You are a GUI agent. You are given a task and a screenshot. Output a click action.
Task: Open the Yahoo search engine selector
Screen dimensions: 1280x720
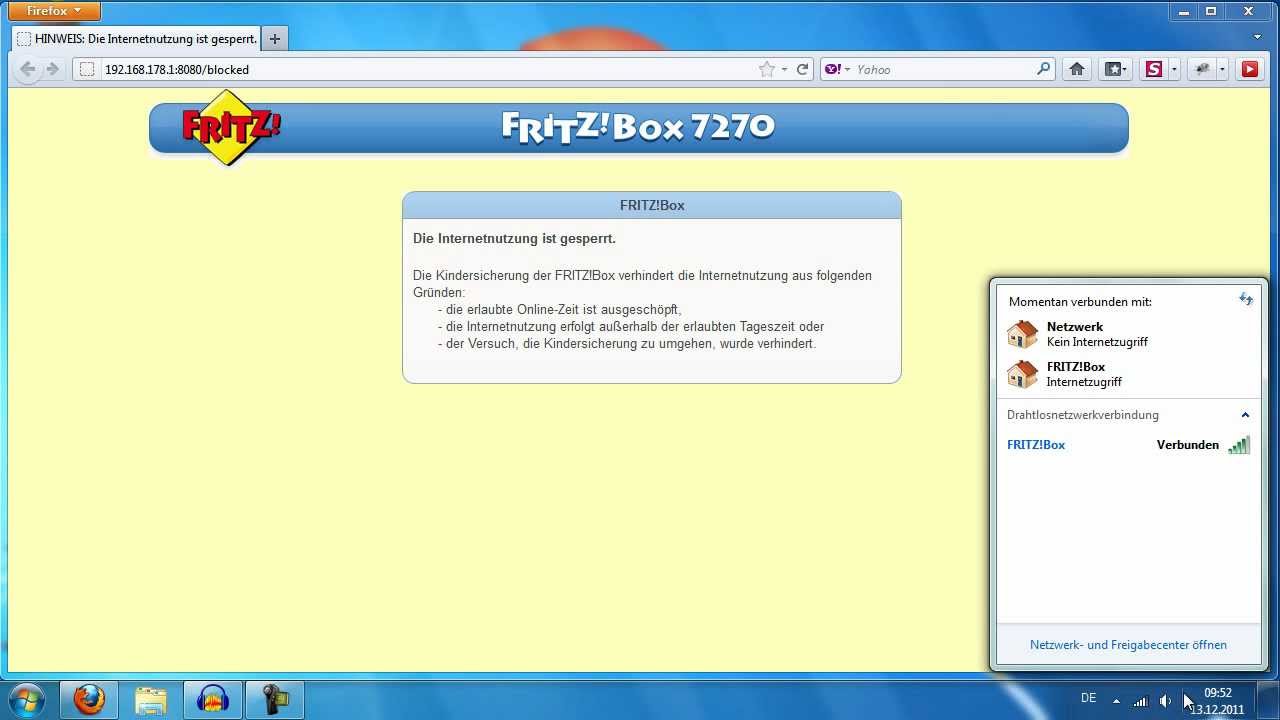pos(837,69)
